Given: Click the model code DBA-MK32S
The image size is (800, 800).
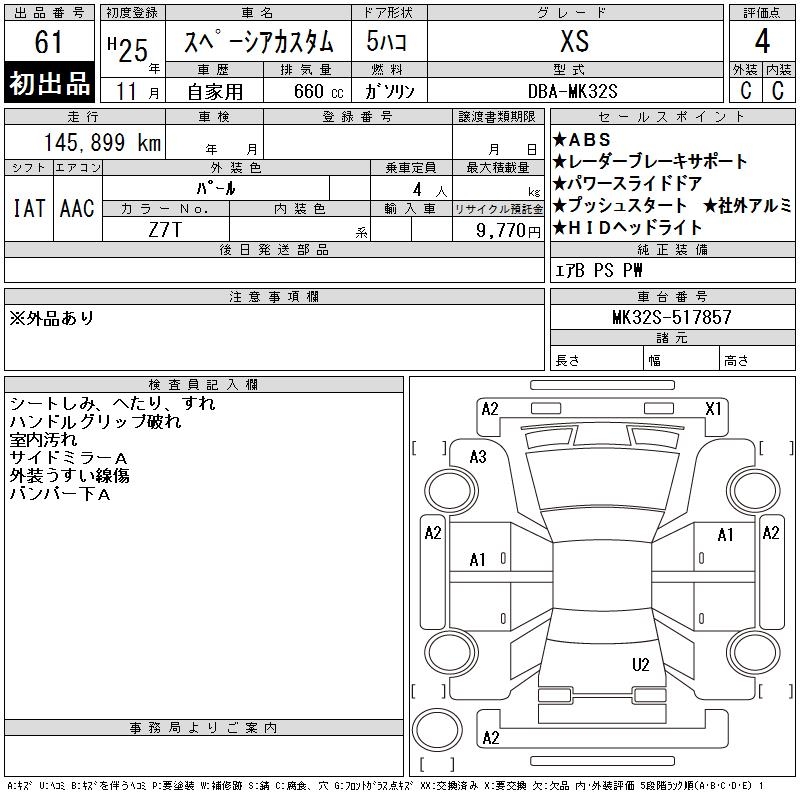Looking at the screenshot, I should pyautogui.click(x=573, y=92).
